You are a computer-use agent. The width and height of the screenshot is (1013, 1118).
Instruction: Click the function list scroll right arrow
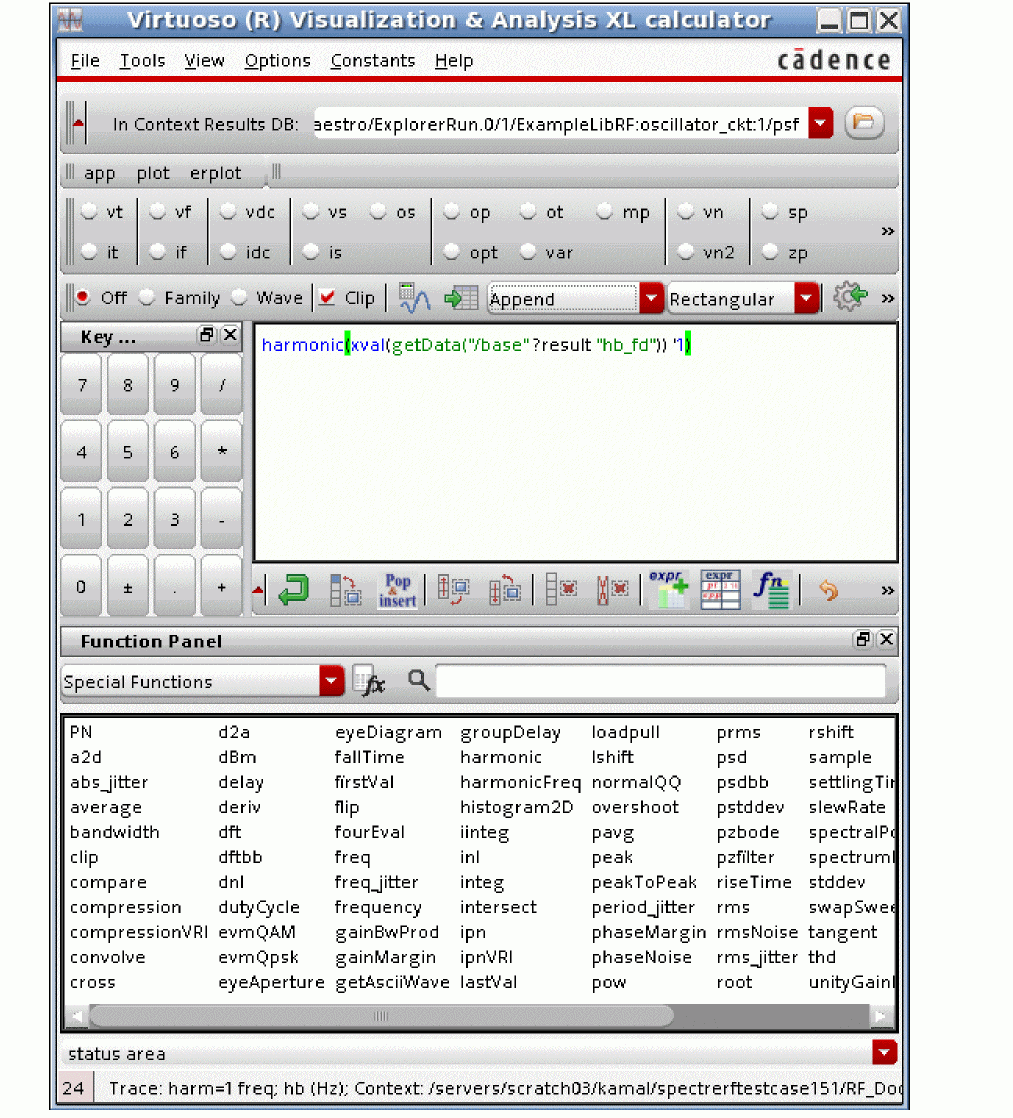click(882, 1015)
